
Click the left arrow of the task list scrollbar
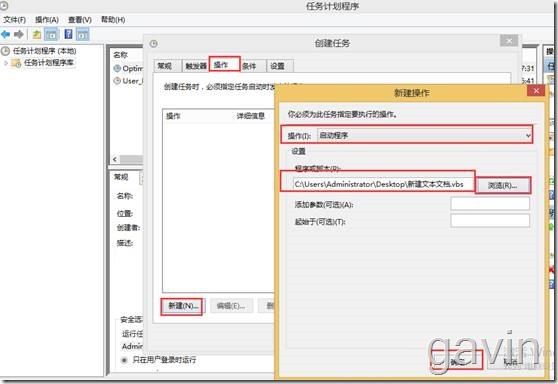115,159
